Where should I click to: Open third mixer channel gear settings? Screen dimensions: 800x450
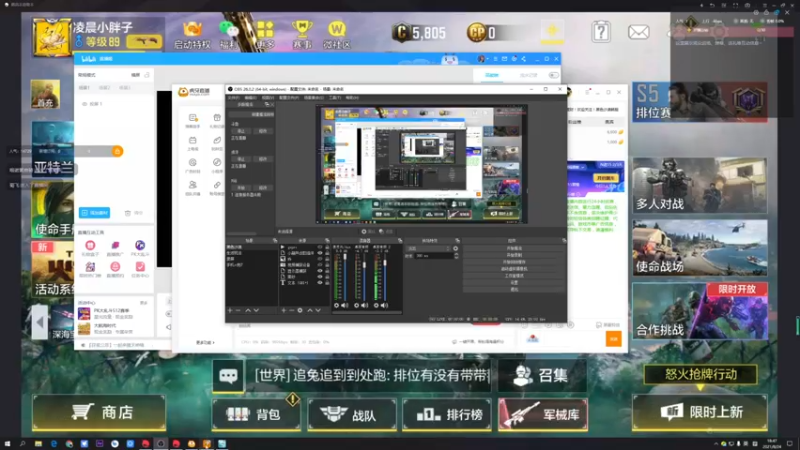pos(376,305)
